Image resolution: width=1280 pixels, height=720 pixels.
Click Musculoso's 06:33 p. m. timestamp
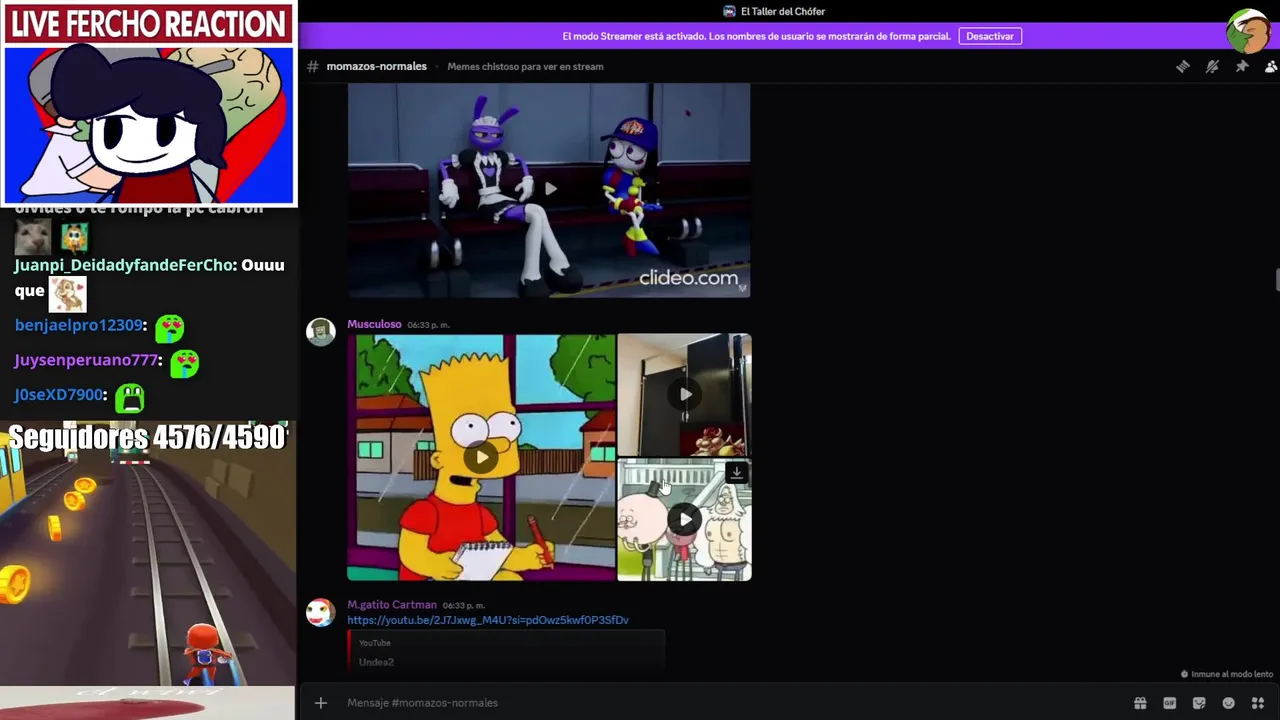pyautogui.click(x=428, y=325)
